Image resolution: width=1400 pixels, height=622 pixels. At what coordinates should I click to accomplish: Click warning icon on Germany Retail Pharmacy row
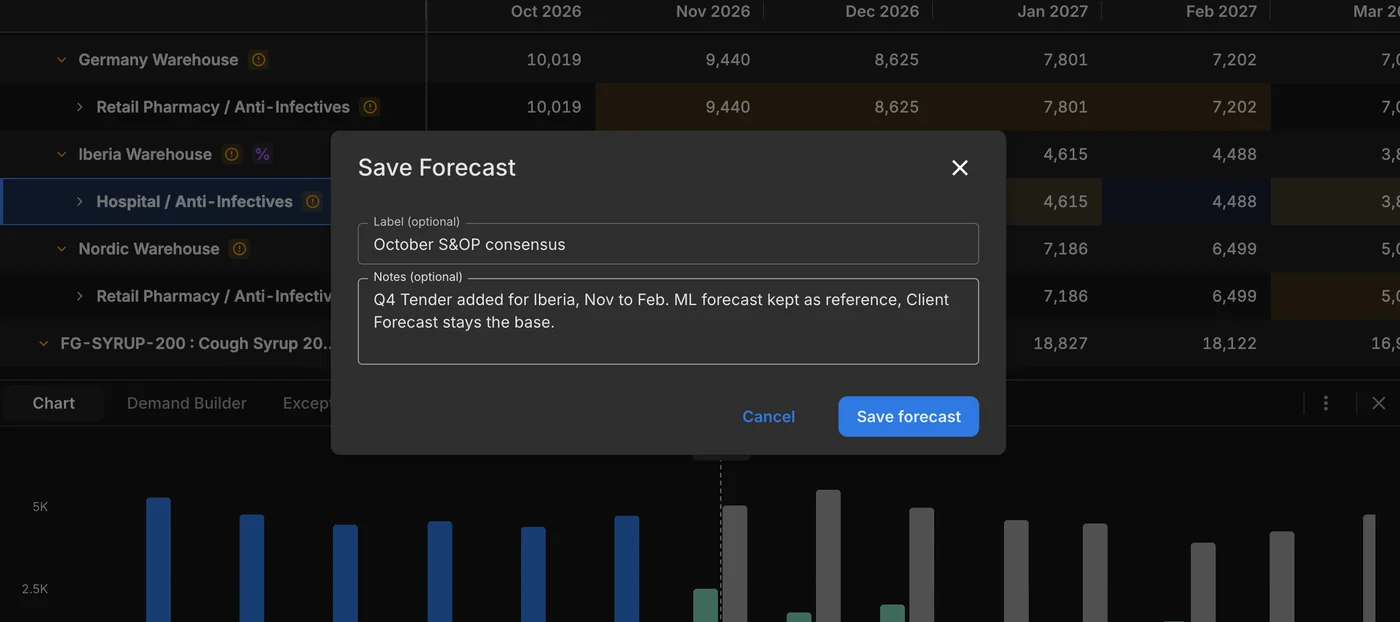[x=370, y=107]
